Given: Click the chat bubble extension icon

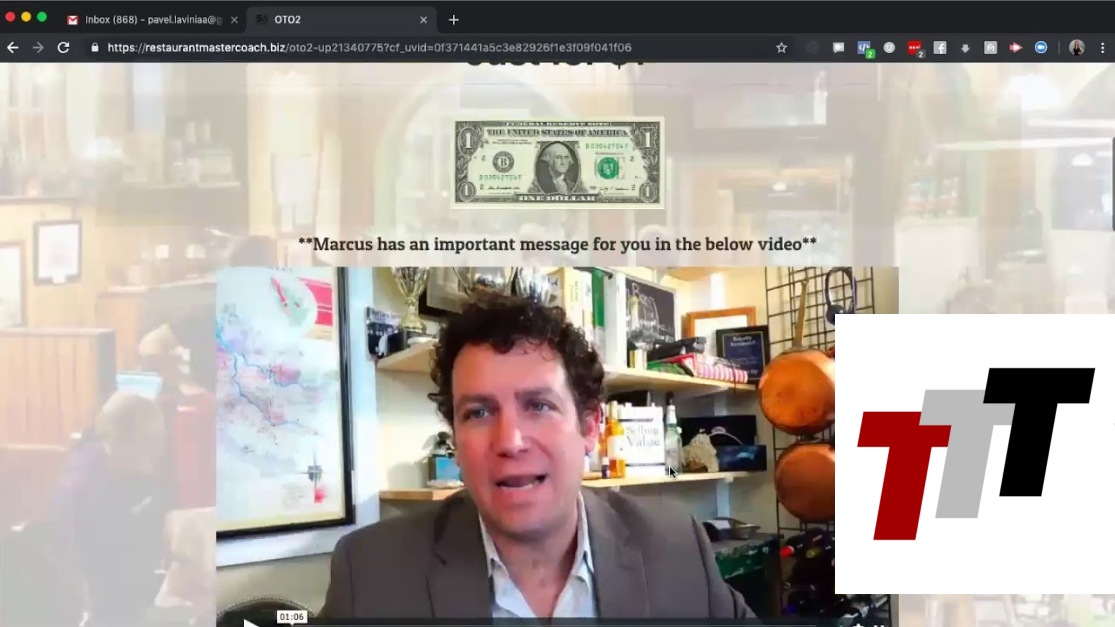Looking at the screenshot, I should click(x=838, y=47).
